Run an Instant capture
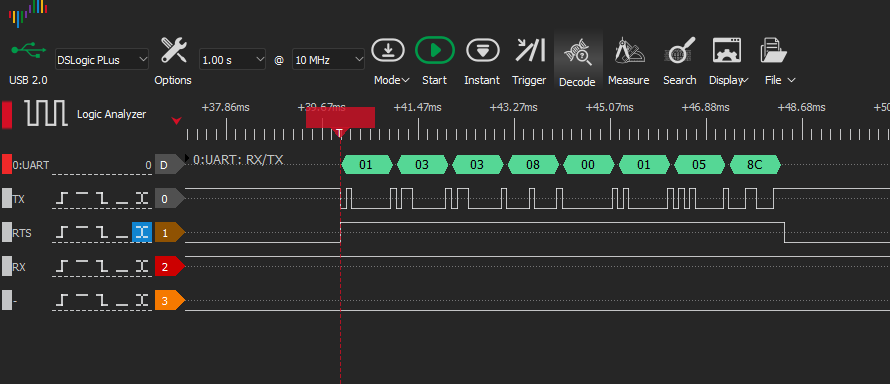The width and height of the screenshot is (890, 384). [482, 50]
